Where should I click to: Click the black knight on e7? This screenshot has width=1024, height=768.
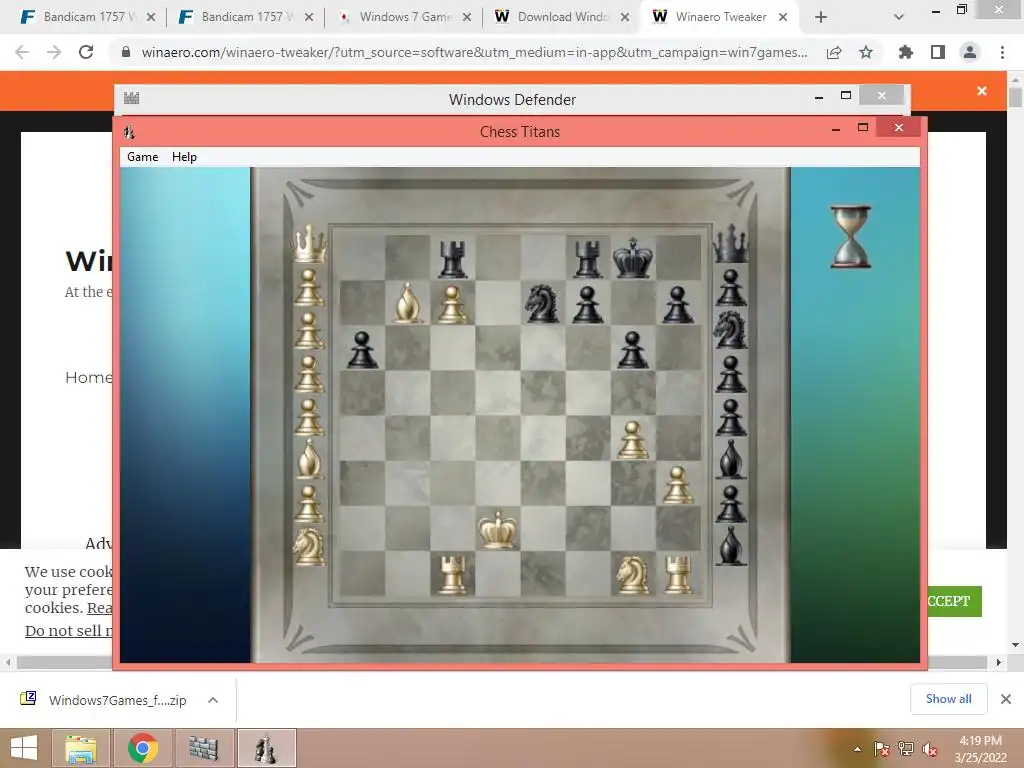543,304
